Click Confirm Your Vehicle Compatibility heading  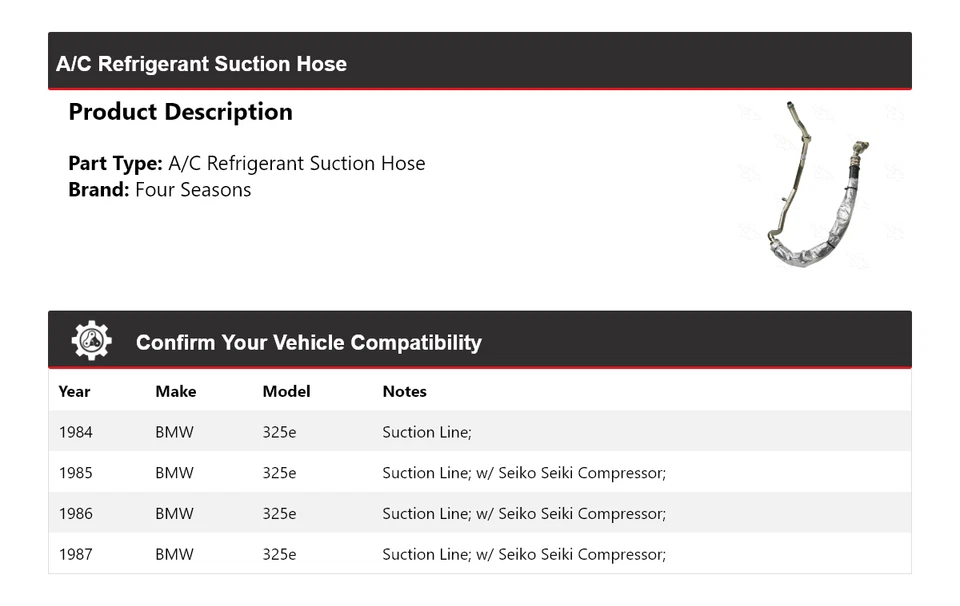pyautogui.click(x=308, y=342)
